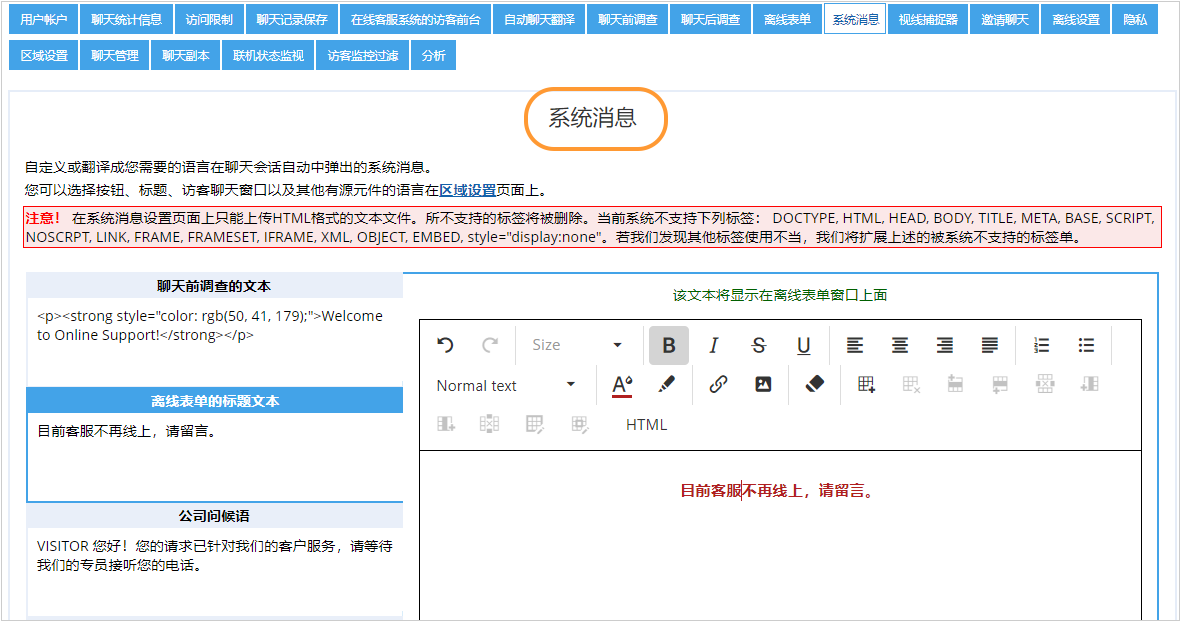Click insert column before icon
This screenshot has height=622, width=1181.
point(1089,385)
